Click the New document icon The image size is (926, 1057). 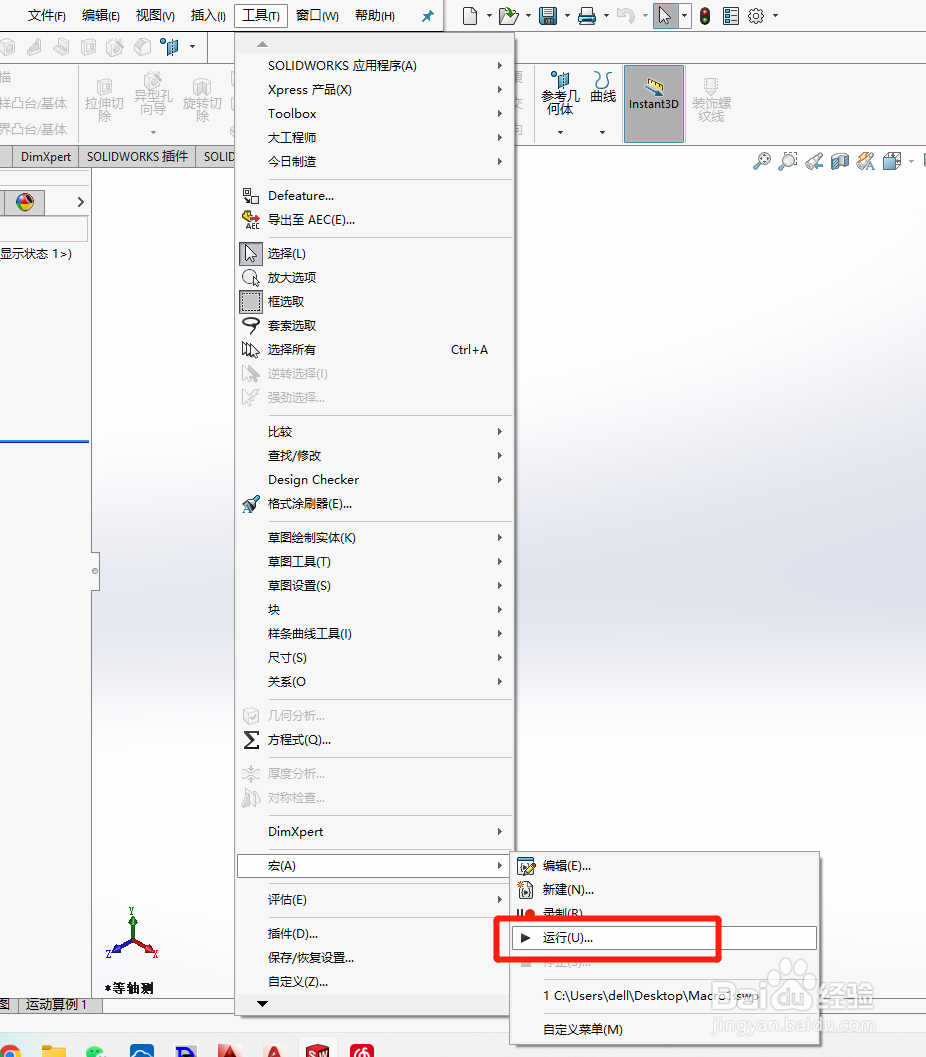click(x=470, y=16)
